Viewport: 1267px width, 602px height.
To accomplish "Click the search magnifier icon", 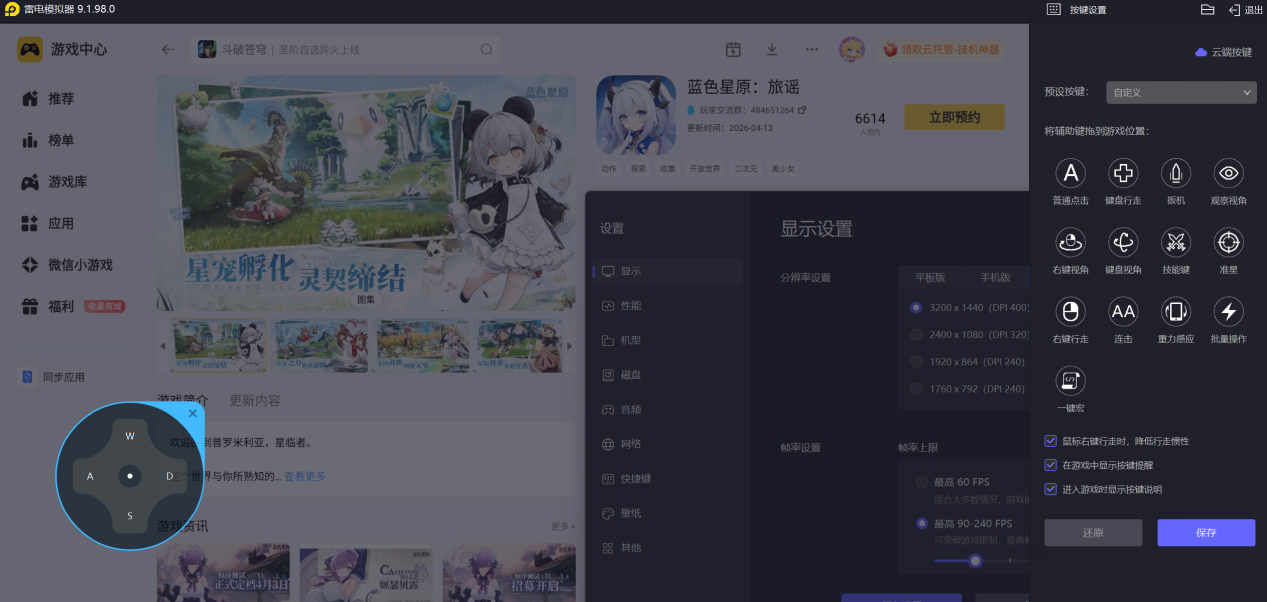I will 486,49.
